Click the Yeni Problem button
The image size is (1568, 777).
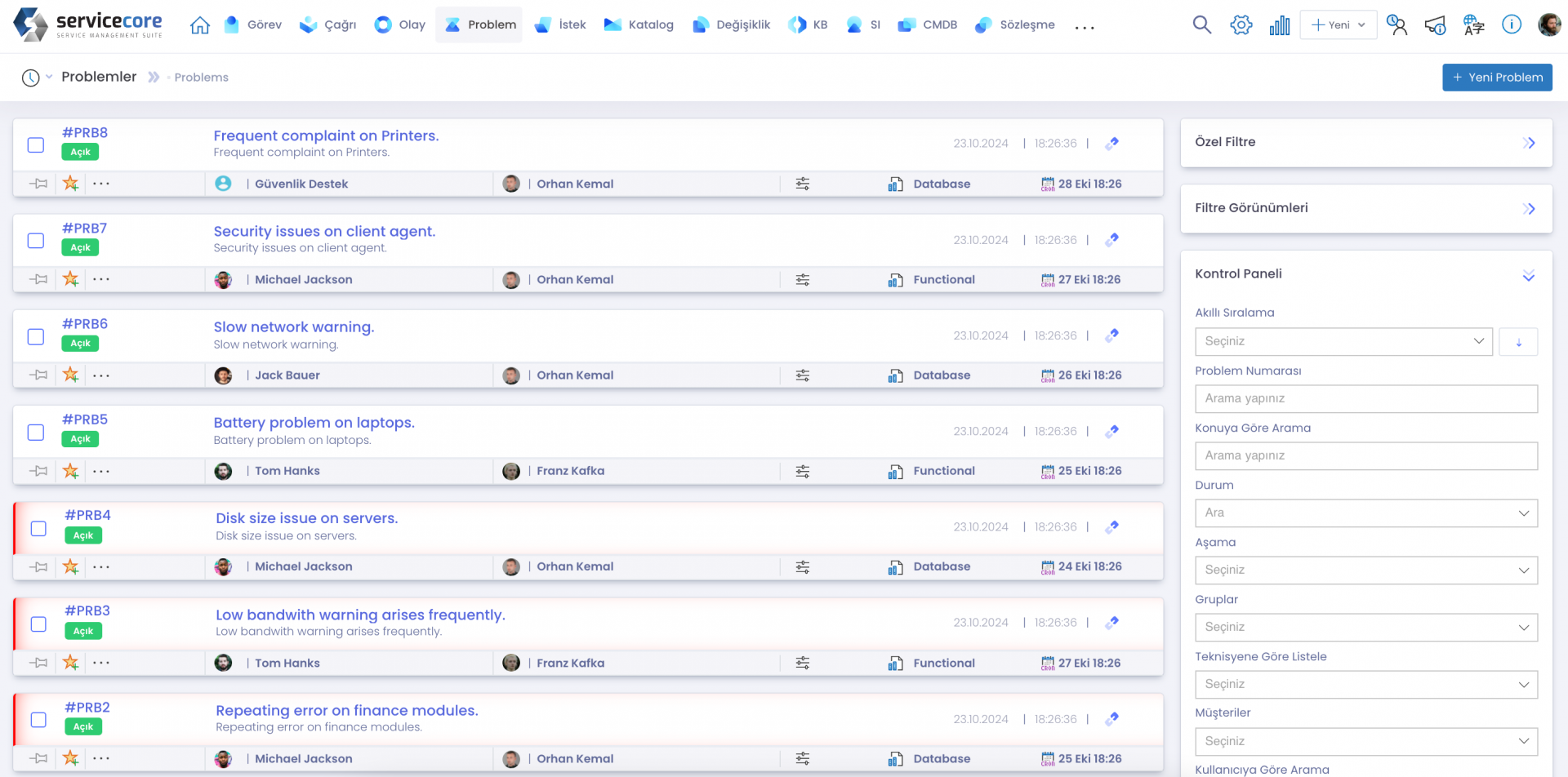pos(1496,78)
